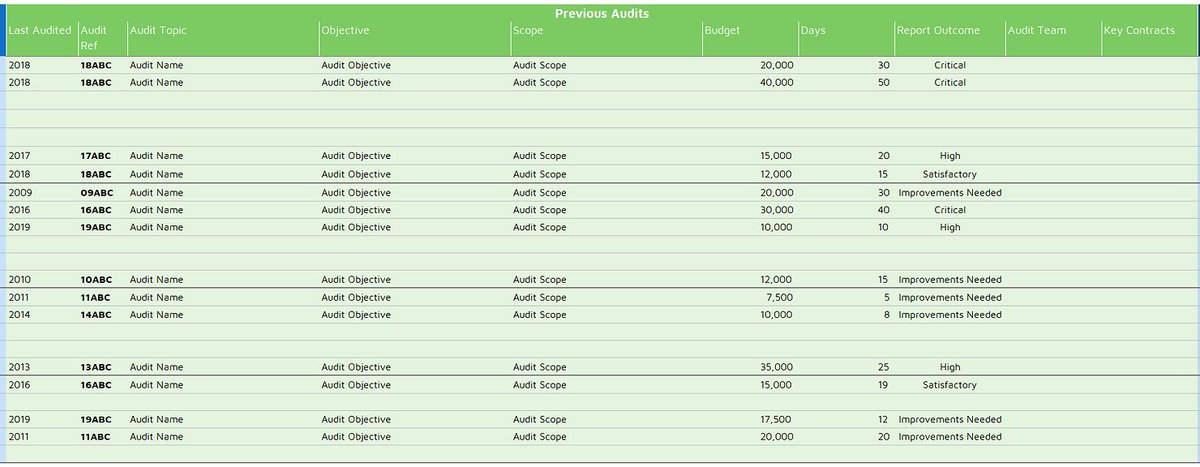Click Satisfactory in the 12,000 budget 18ABC row
The image size is (1200, 467).
pos(950,174)
